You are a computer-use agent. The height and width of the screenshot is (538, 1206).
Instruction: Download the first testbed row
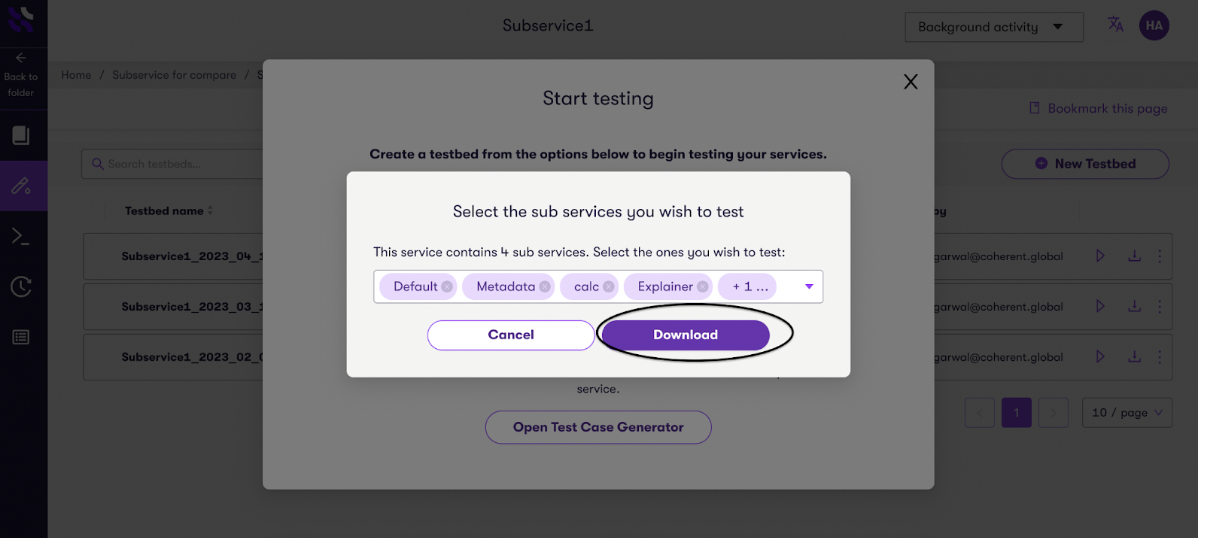(1134, 256)
